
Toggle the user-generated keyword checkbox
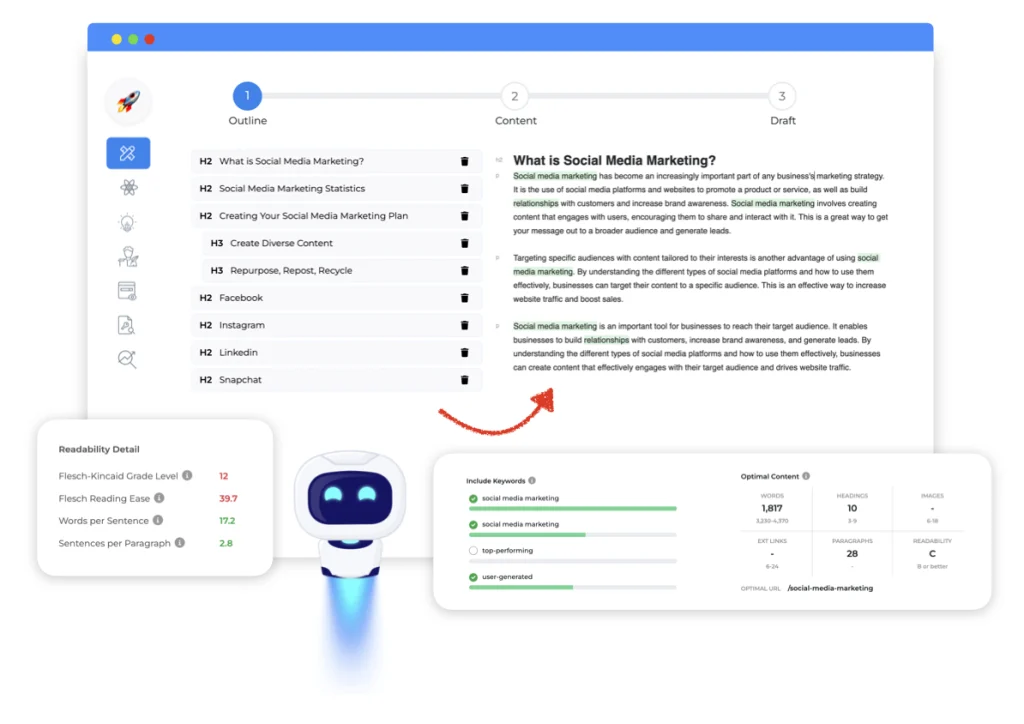pos(473,577)
